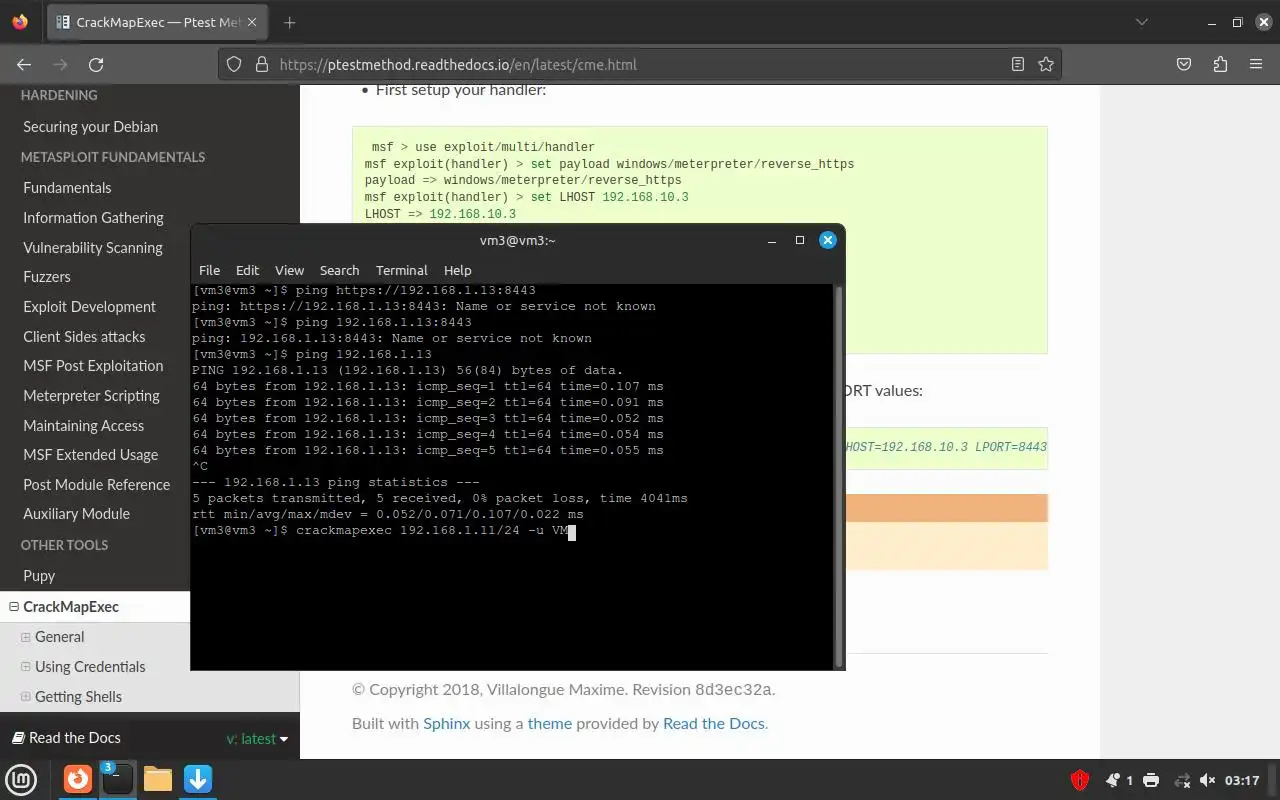1280x800 pixels.
Task: Open the terminal Help menu
Action: pyautogui.click(x=457, y=270)
